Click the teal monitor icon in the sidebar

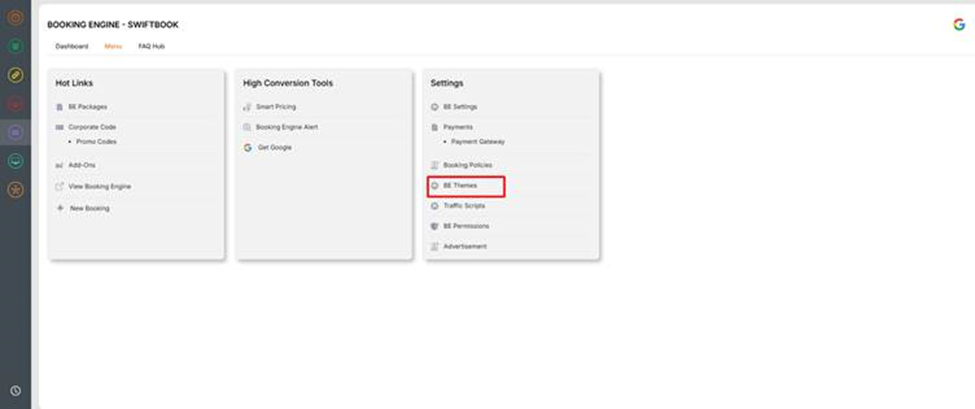pyautogui.click(x=15, y=160)
